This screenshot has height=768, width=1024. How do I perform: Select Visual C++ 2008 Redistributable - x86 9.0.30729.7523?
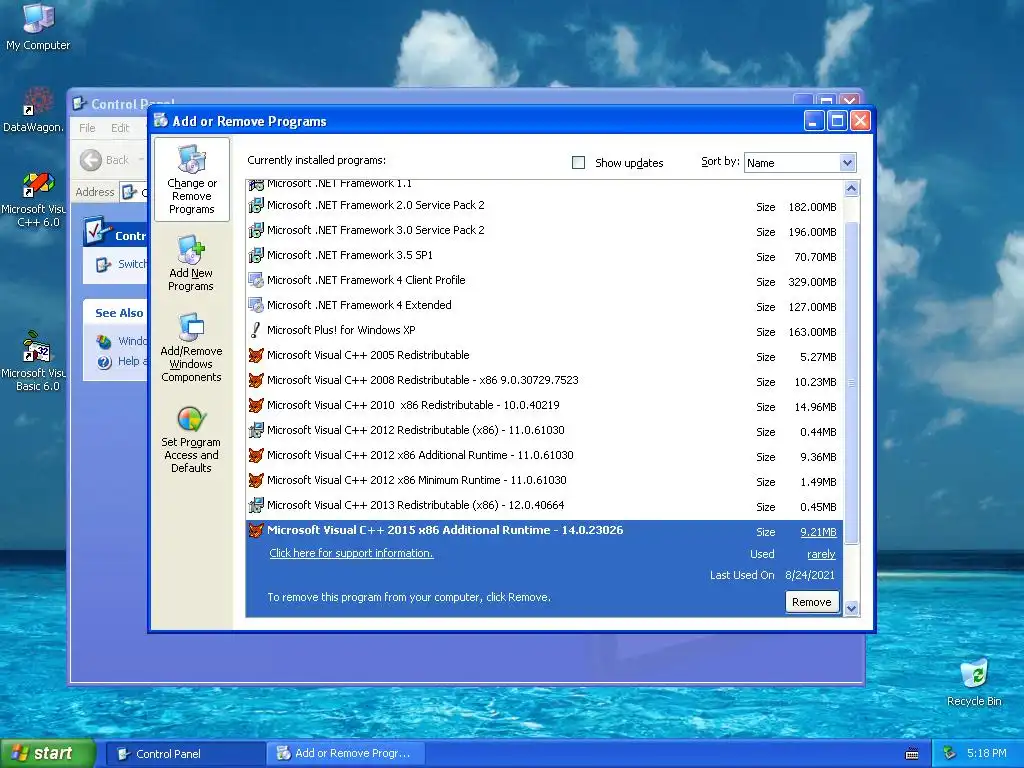point(545,381)
